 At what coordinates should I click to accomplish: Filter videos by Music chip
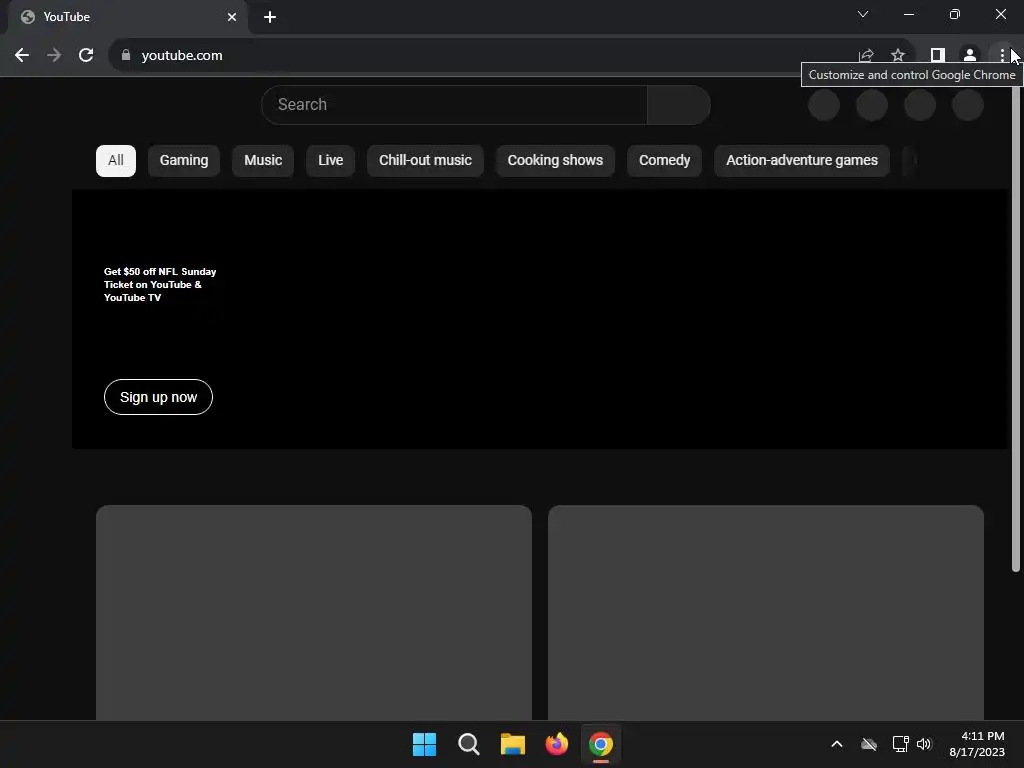pos(263,161)
